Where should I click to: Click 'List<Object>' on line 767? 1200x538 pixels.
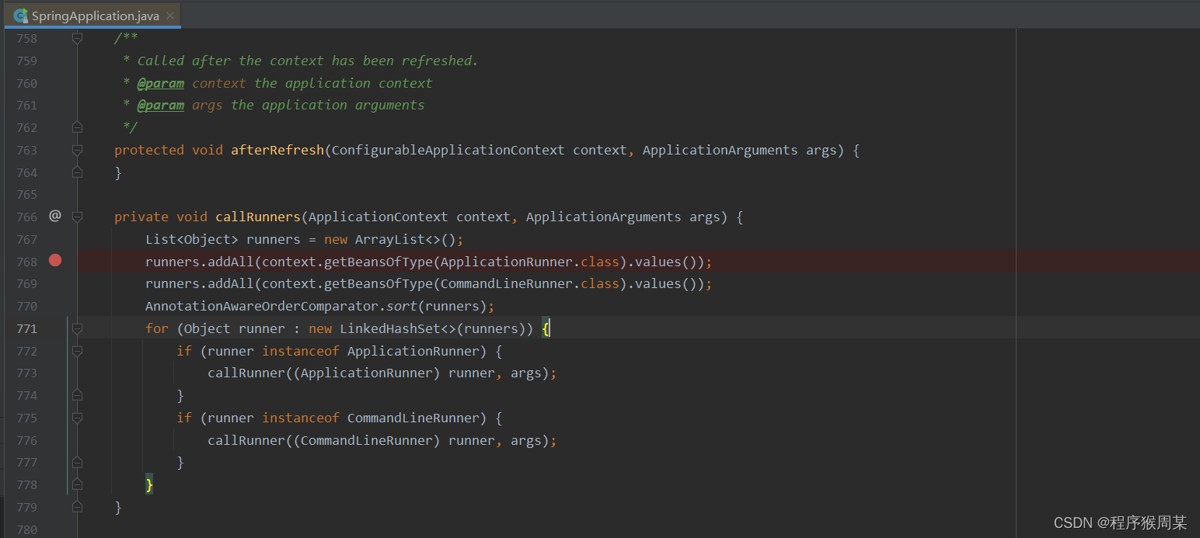[x=192, y=239]
